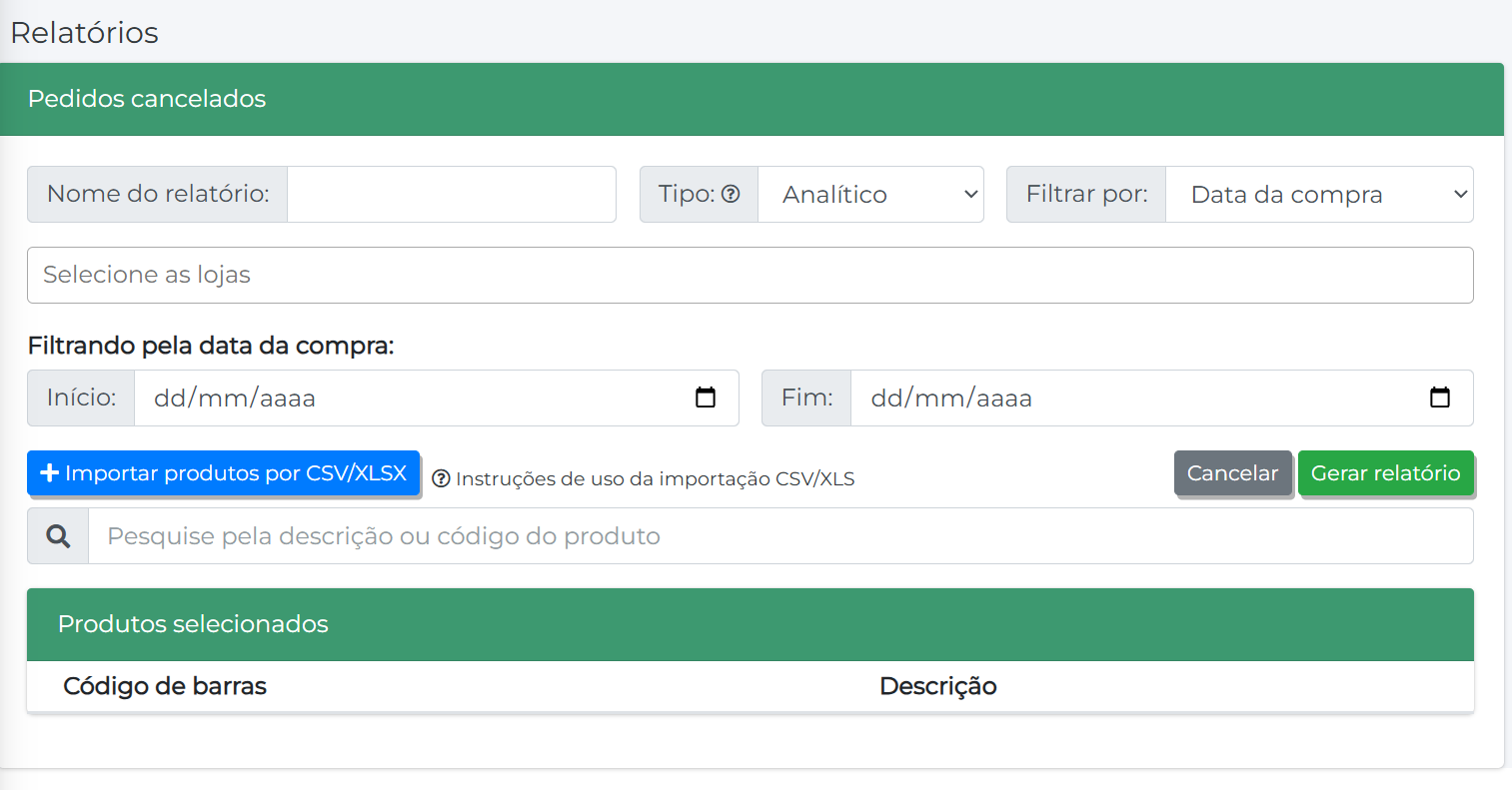
Task: Open the Fim date calendar picker icon
Action: pyautogui.click(x=1439, y=397)
